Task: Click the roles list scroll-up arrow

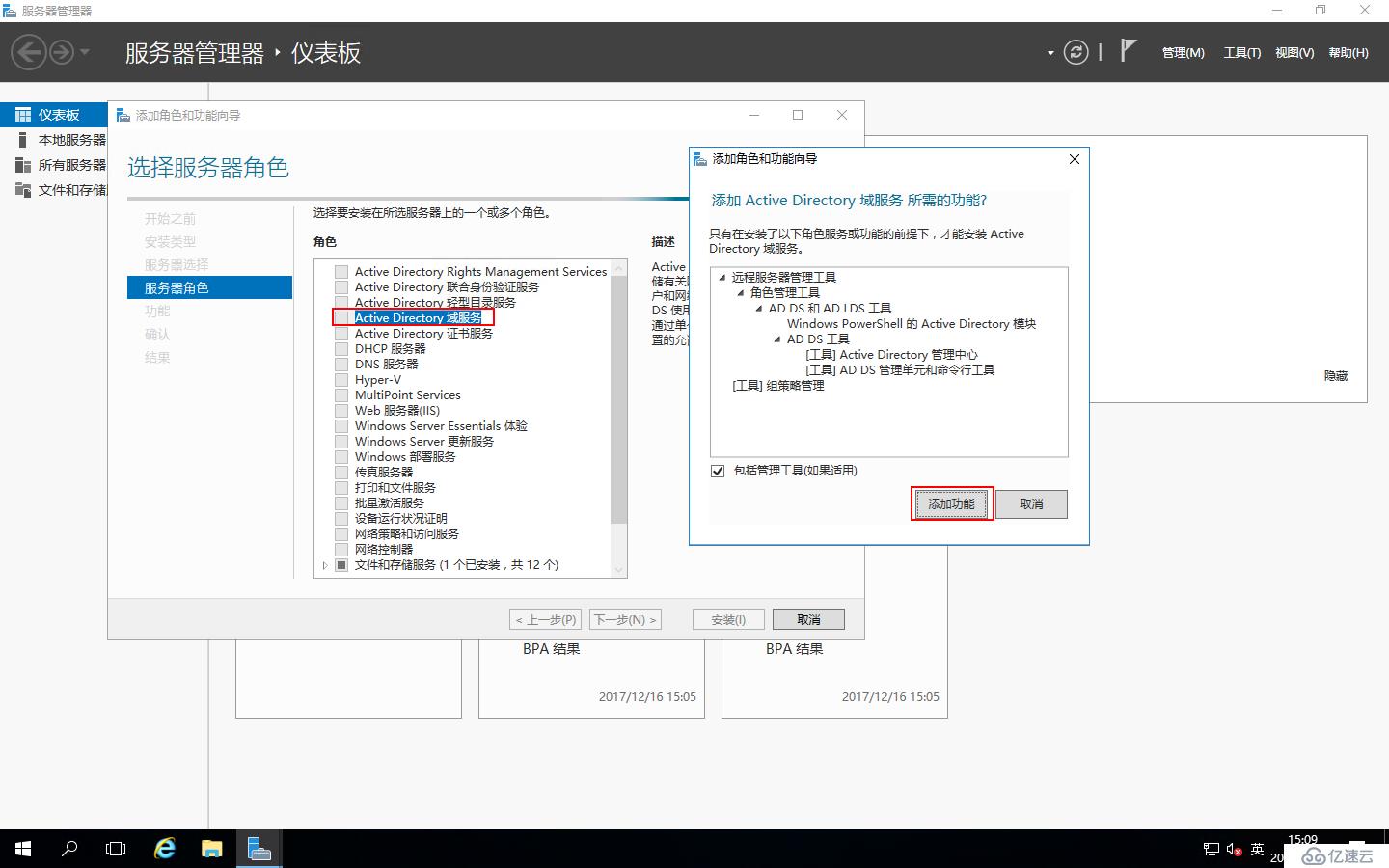Action: (619, 267)
